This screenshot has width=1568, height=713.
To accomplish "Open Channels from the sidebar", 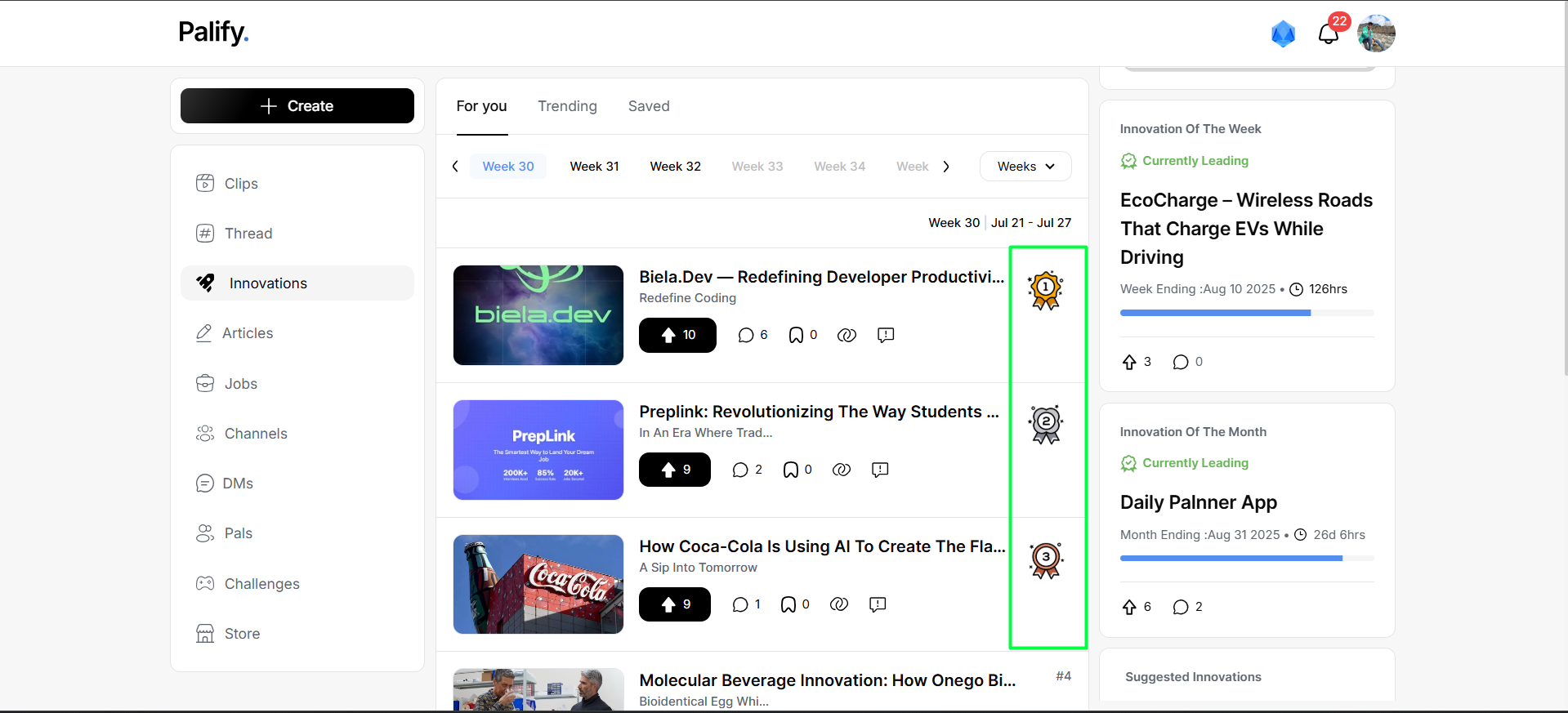I will tap(297, 434).
